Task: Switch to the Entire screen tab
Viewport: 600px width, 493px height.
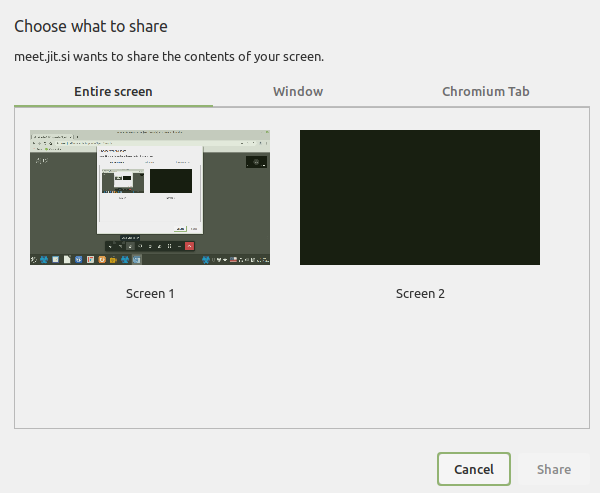Action: coord(113,92)
